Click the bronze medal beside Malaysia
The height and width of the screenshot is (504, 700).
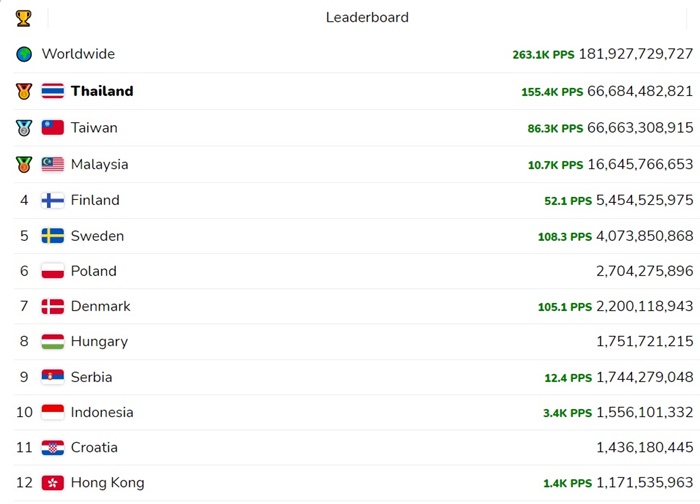[24, 164]
